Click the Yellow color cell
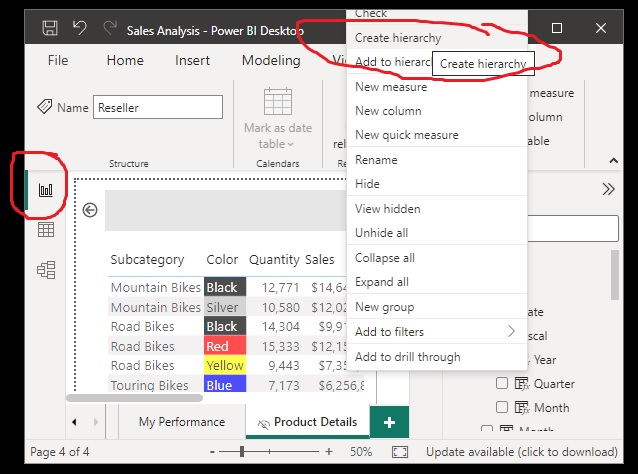 (x=225, y=365)
